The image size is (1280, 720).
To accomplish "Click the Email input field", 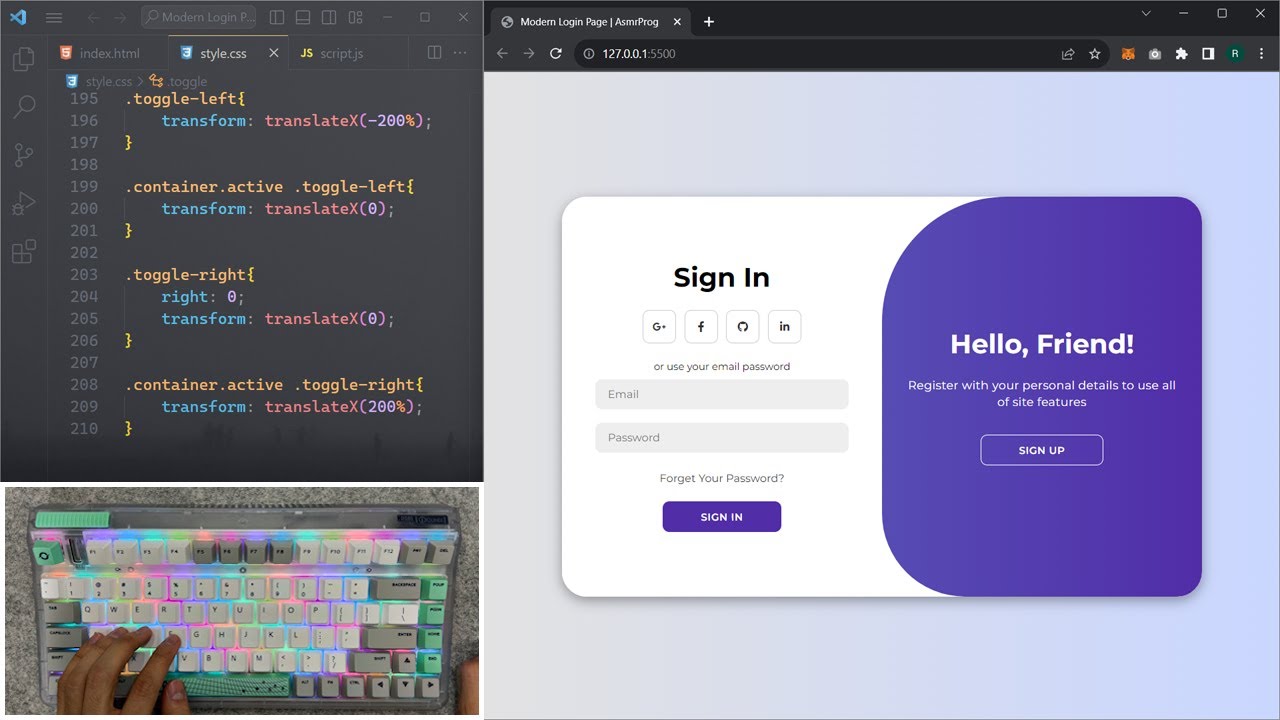I will (x=722, y=394).
